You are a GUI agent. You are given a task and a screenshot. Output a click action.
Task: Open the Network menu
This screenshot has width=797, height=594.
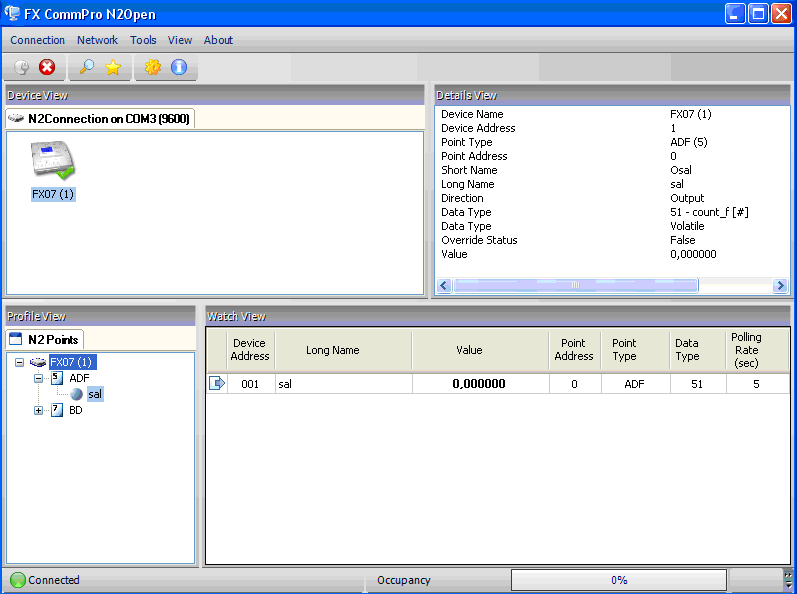(97, 40)
